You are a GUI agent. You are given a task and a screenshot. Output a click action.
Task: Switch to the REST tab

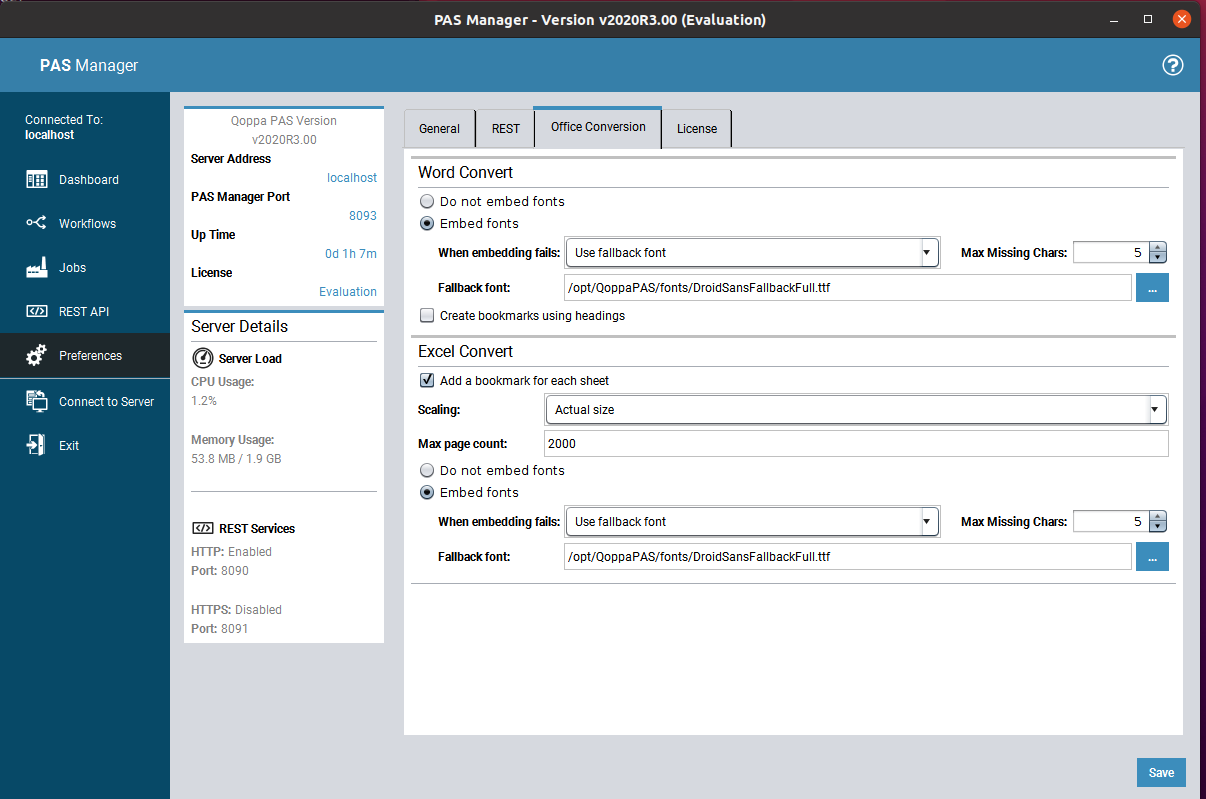pyautogui.click(x=505, y=129)
